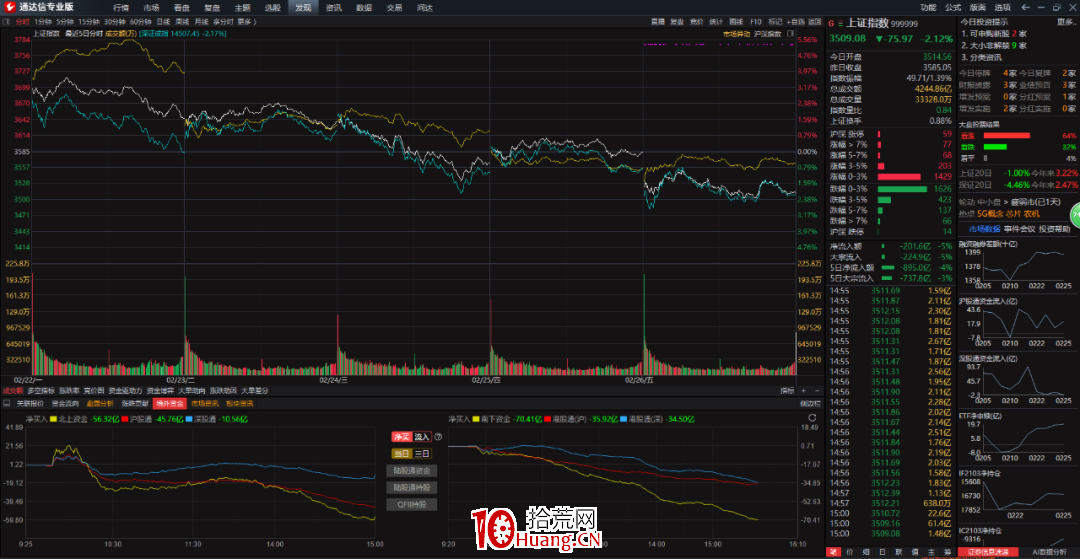Open the 事件会议 tab on the right
Screen dimensions: 1080x559
[1020, 229]
